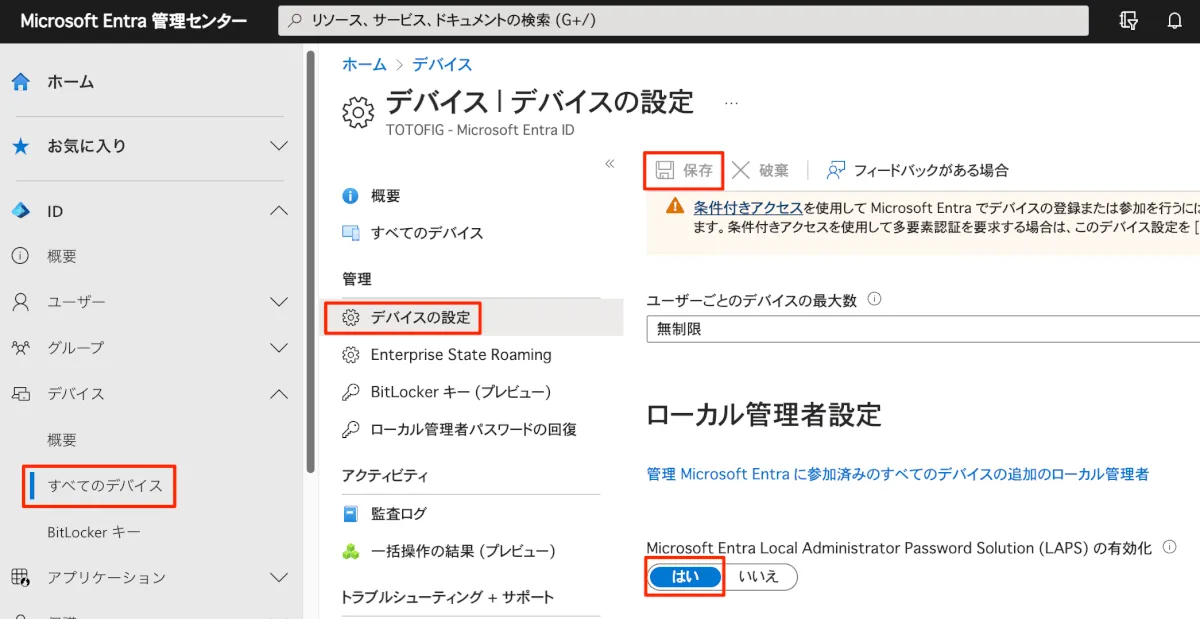Expand the ユーザー section chevron
The height and width of the screenshot is (619, 1200).
tap(279, 302)
